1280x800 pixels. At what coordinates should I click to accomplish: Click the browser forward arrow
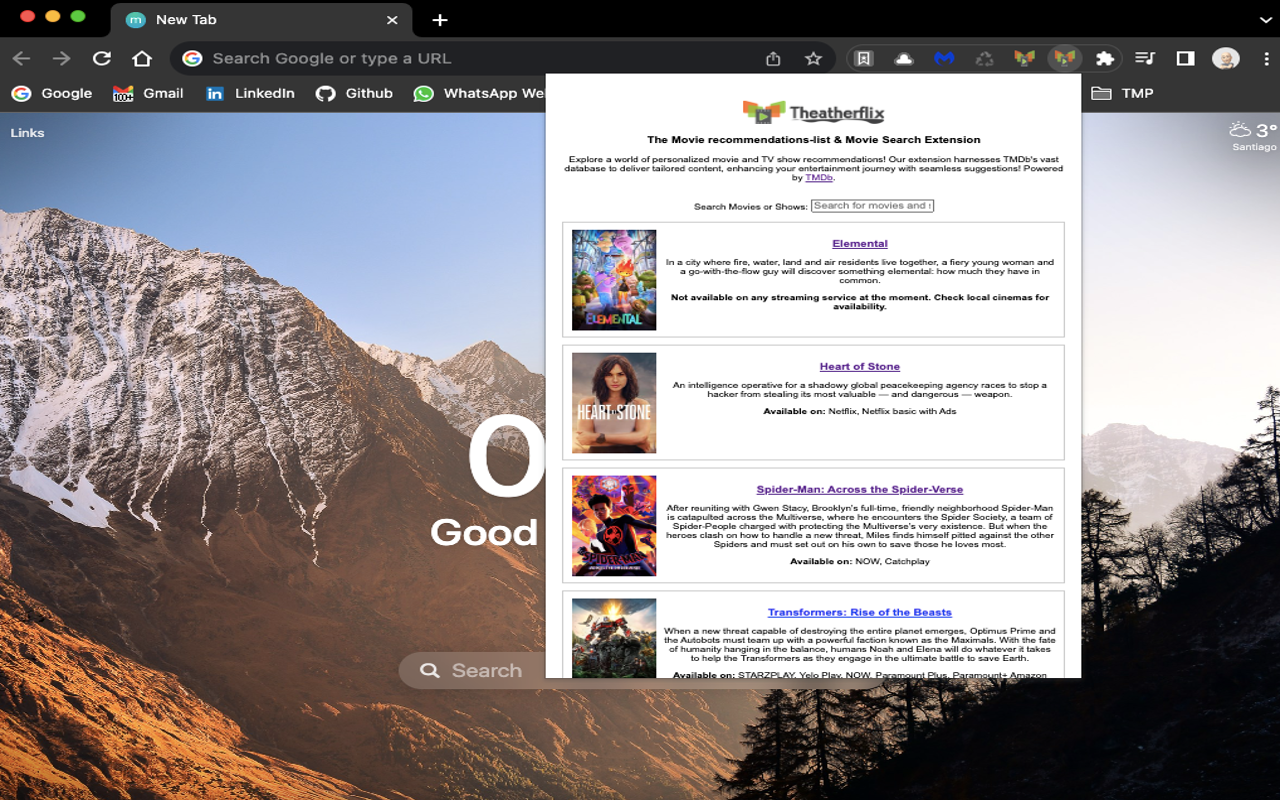(x=62, y=59)
